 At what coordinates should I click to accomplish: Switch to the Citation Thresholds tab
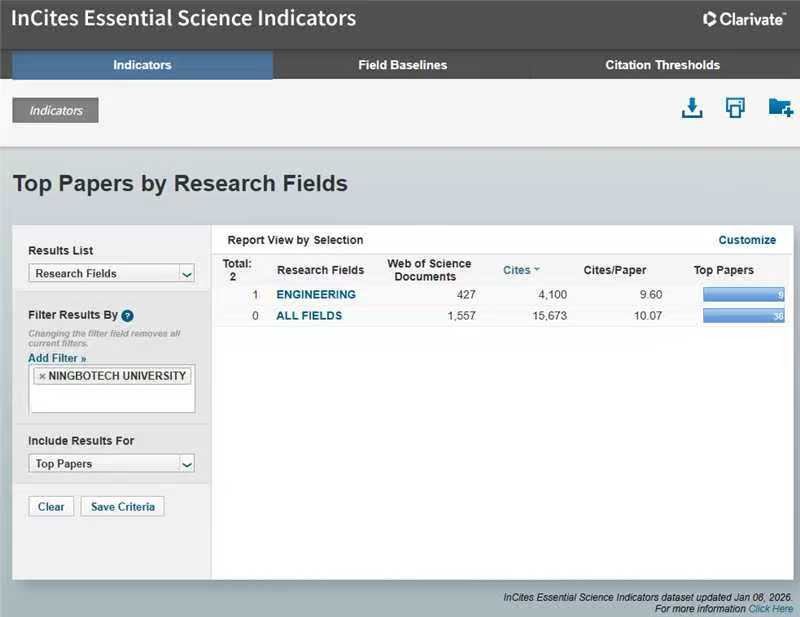coord(662,65)
